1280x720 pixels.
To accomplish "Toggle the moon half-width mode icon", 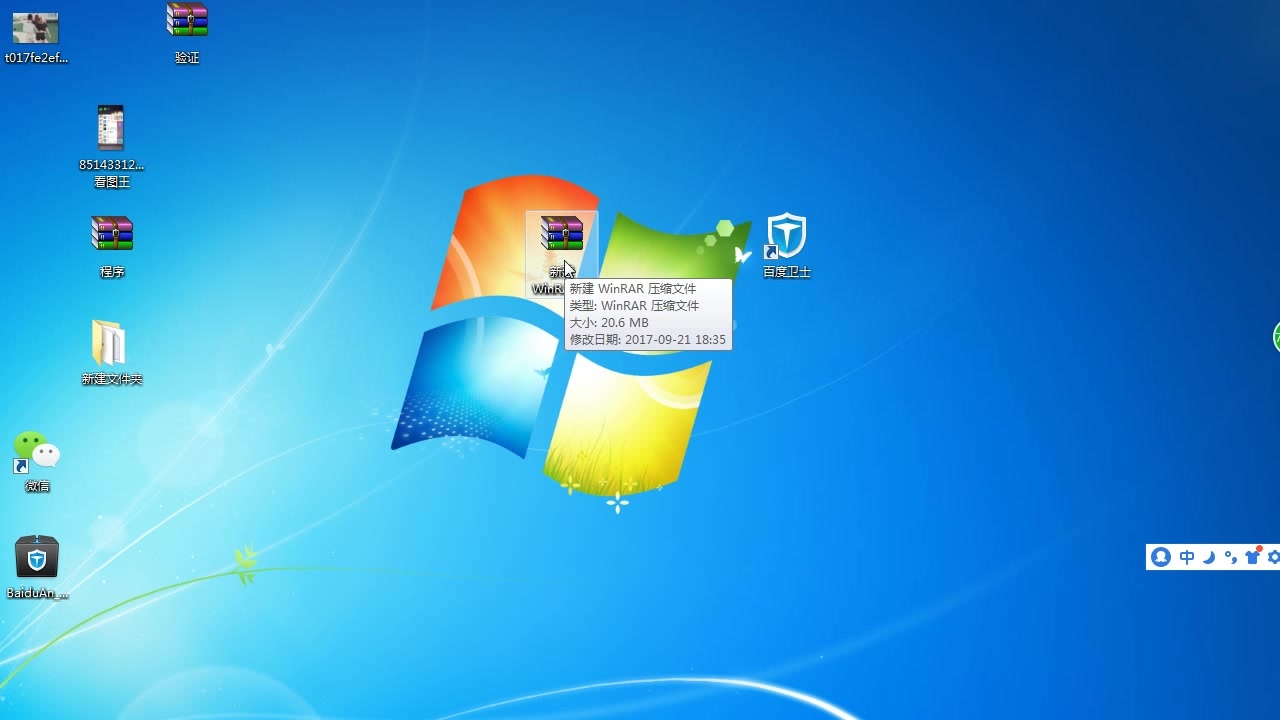I will point(1209,557).
